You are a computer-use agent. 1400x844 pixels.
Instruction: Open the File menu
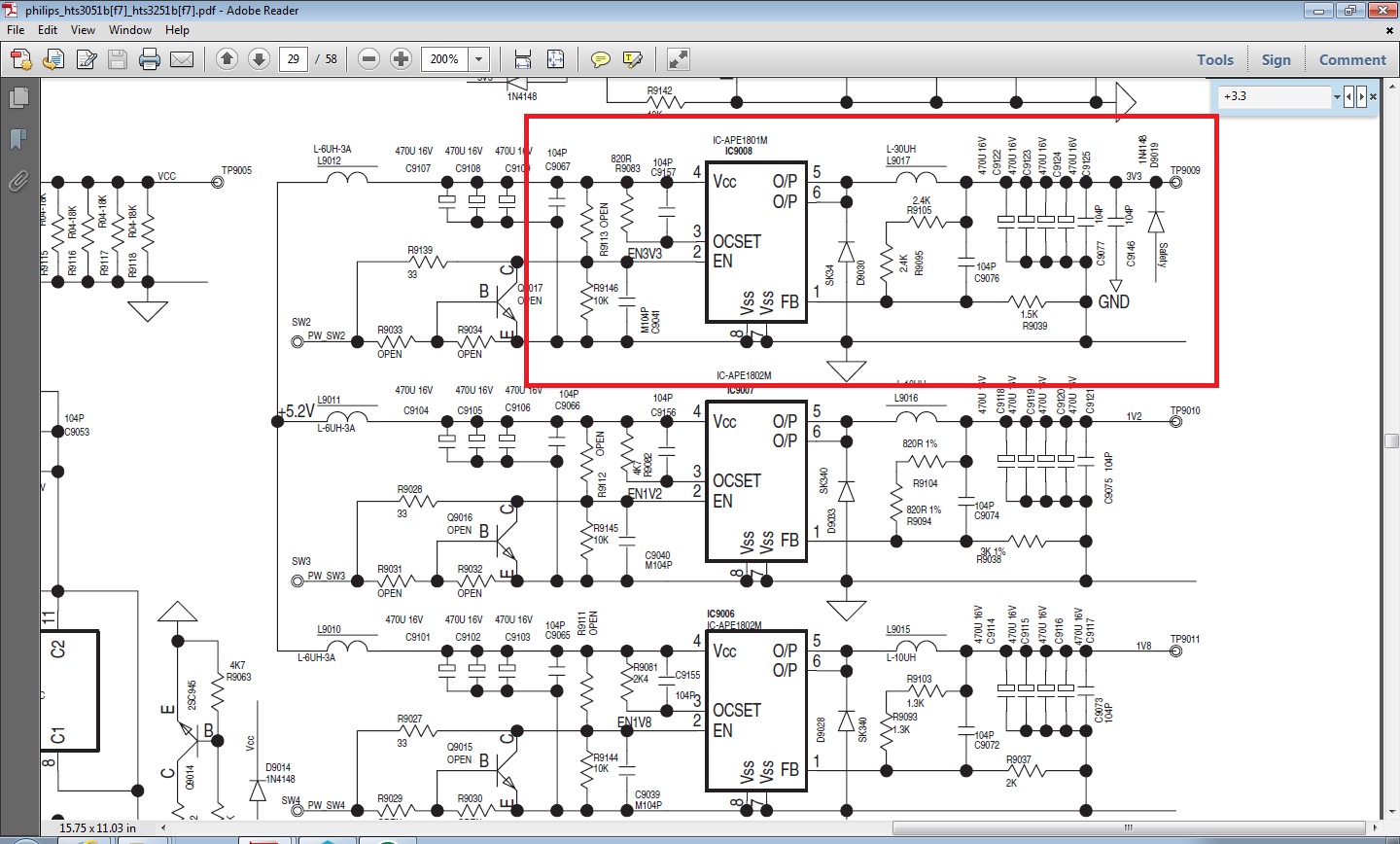(16, 30)
